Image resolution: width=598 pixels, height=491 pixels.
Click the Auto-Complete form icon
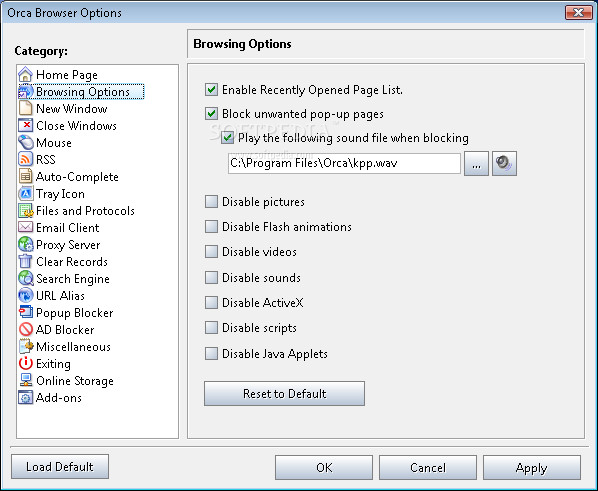pyautogui.click(x=26, y=177)
